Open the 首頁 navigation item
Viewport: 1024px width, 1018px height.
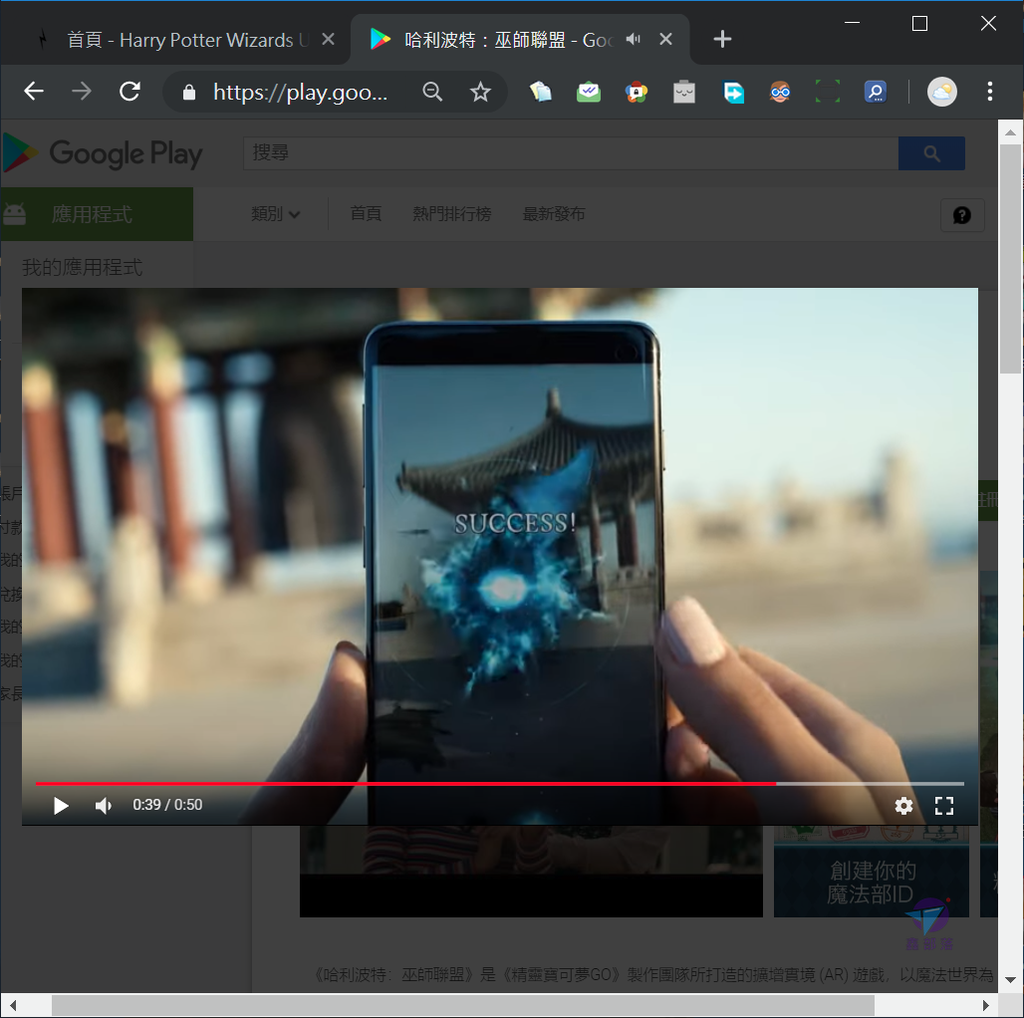[x=366, y=214]
